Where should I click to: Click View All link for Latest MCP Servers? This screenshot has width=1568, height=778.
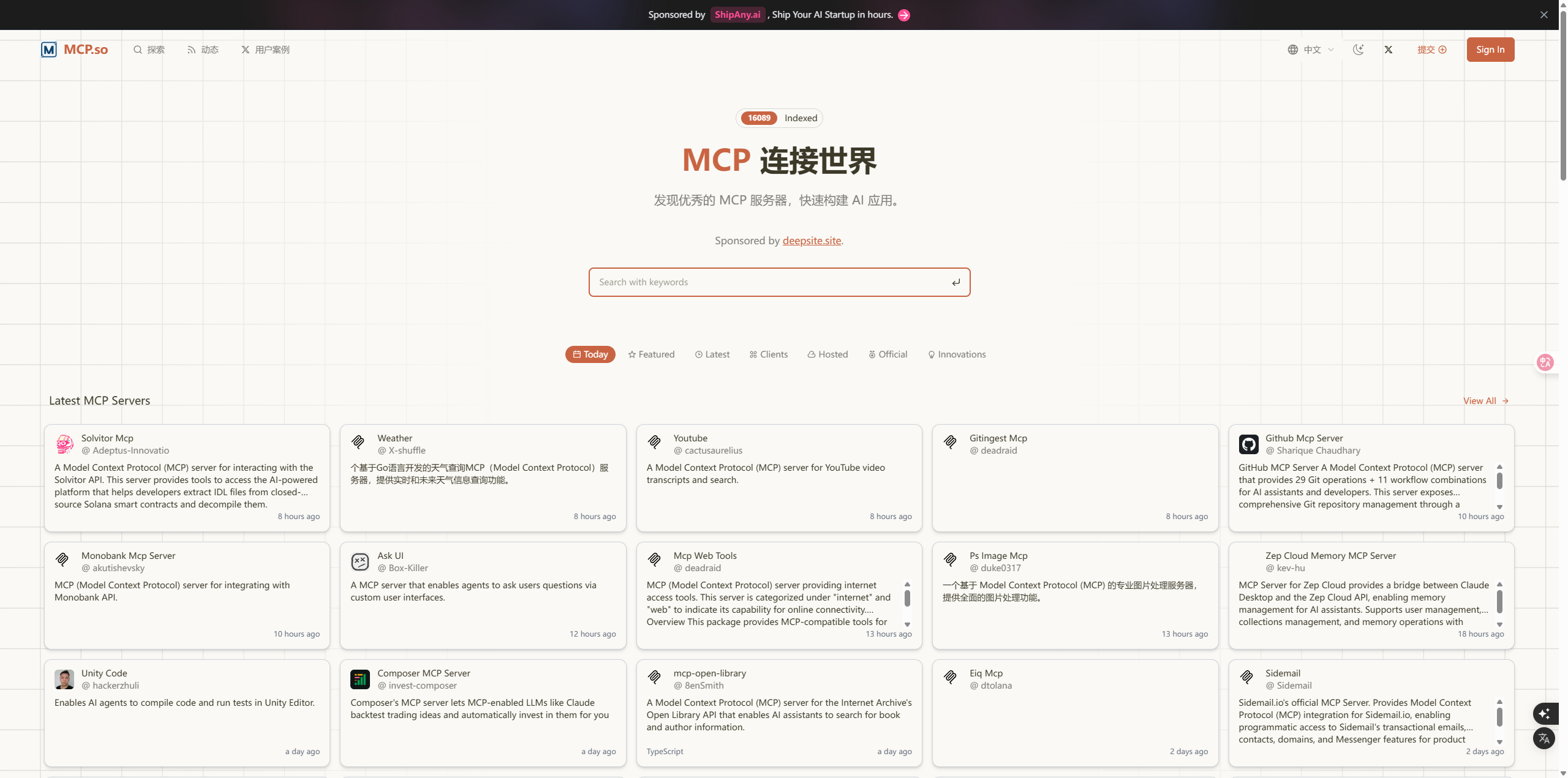[1485, 401]
